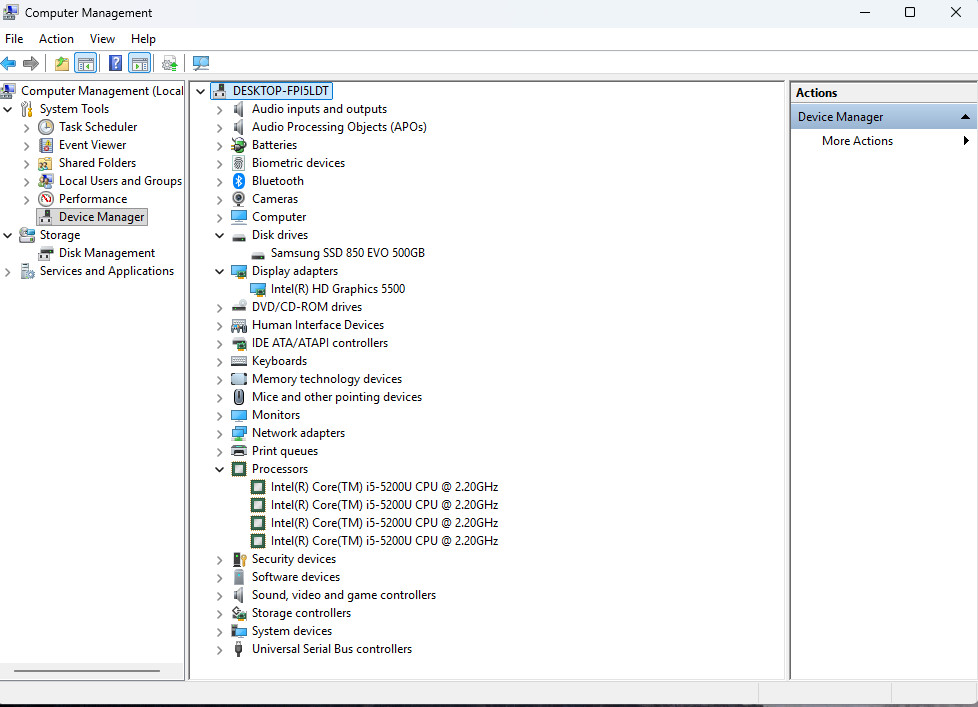This screenshot has width=978, height=707.
Task: Click the Mice and other pointing devices icon
Action: click(x=239, y=397)
